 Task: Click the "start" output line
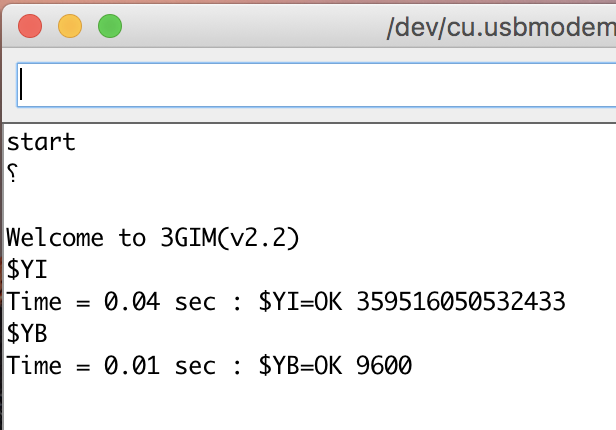pyautogui.click(x=41, y=142)
